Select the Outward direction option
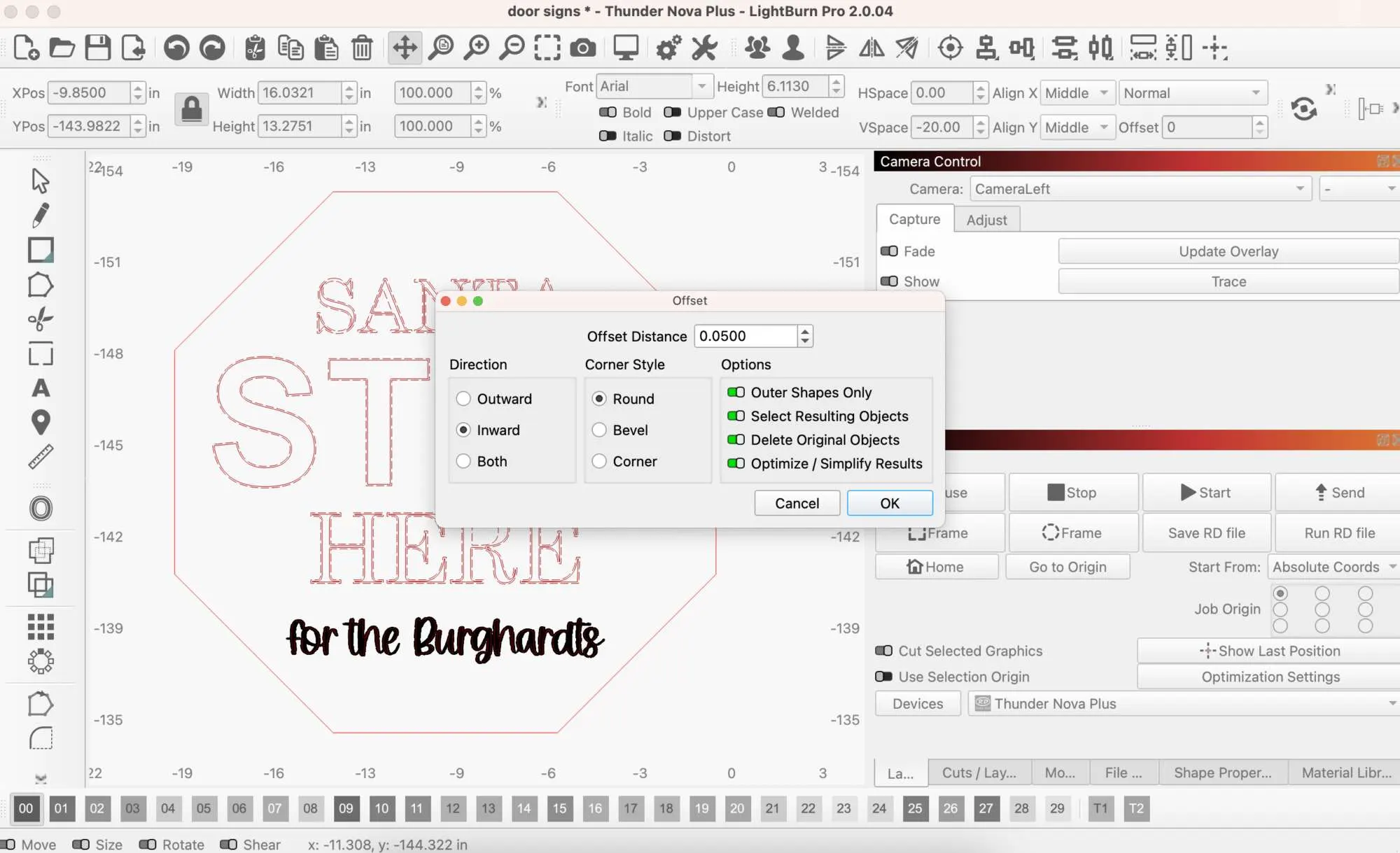The width and height of the screenshot is (1400, 853). [x=463, y=398]
